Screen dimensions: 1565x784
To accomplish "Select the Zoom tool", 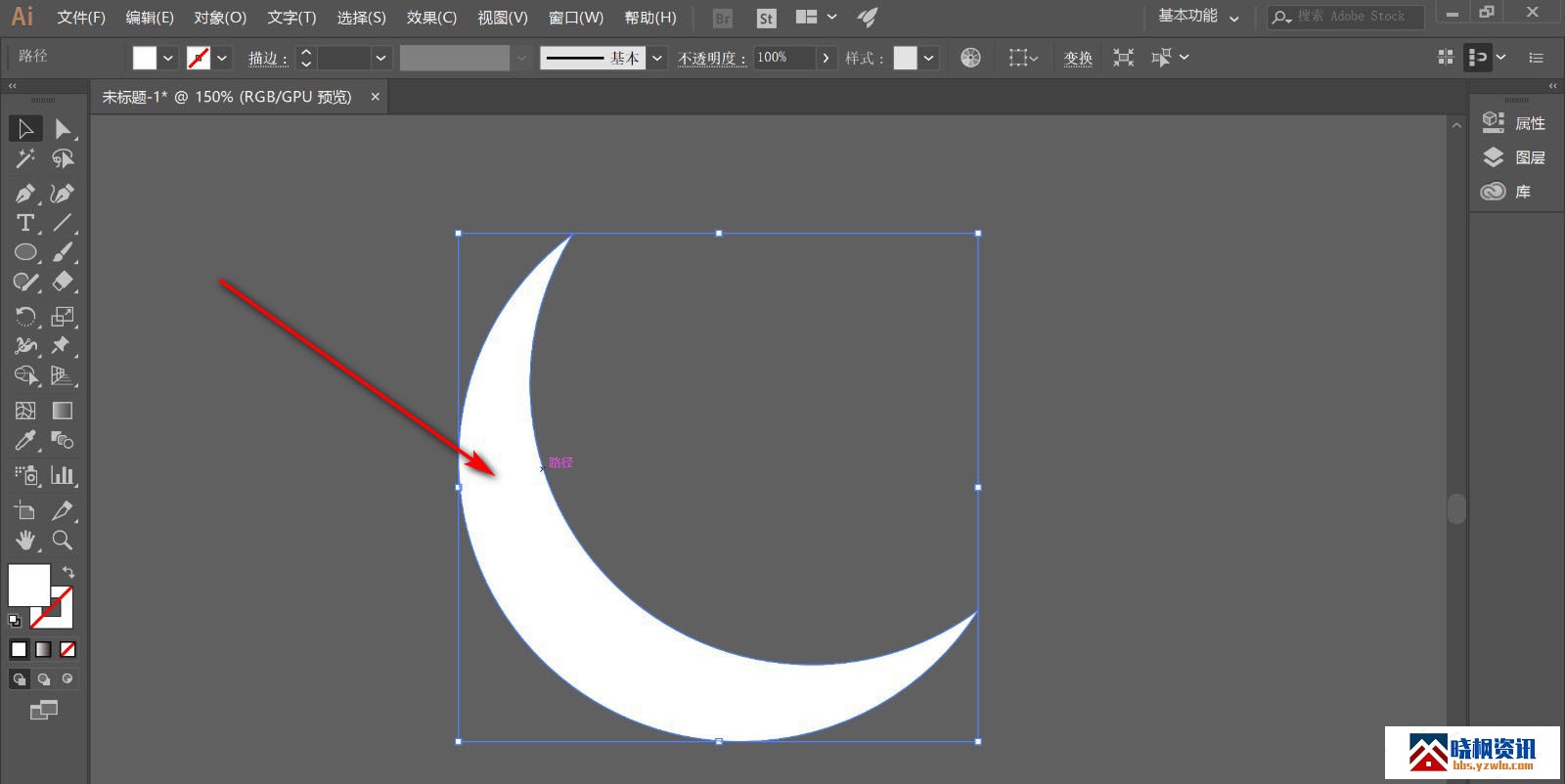I will tap(62, 540).
